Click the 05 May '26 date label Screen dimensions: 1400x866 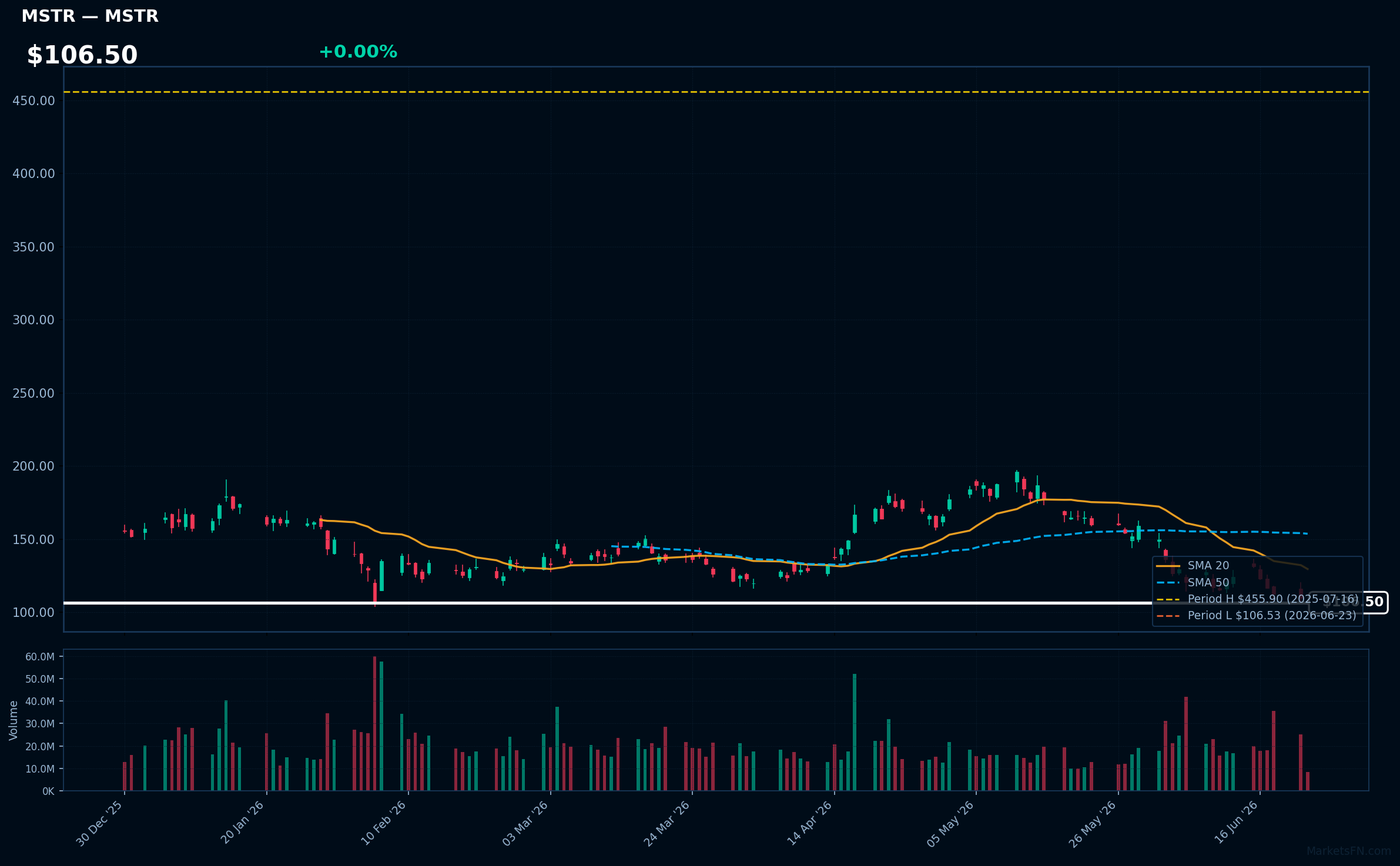pos(951,824)
